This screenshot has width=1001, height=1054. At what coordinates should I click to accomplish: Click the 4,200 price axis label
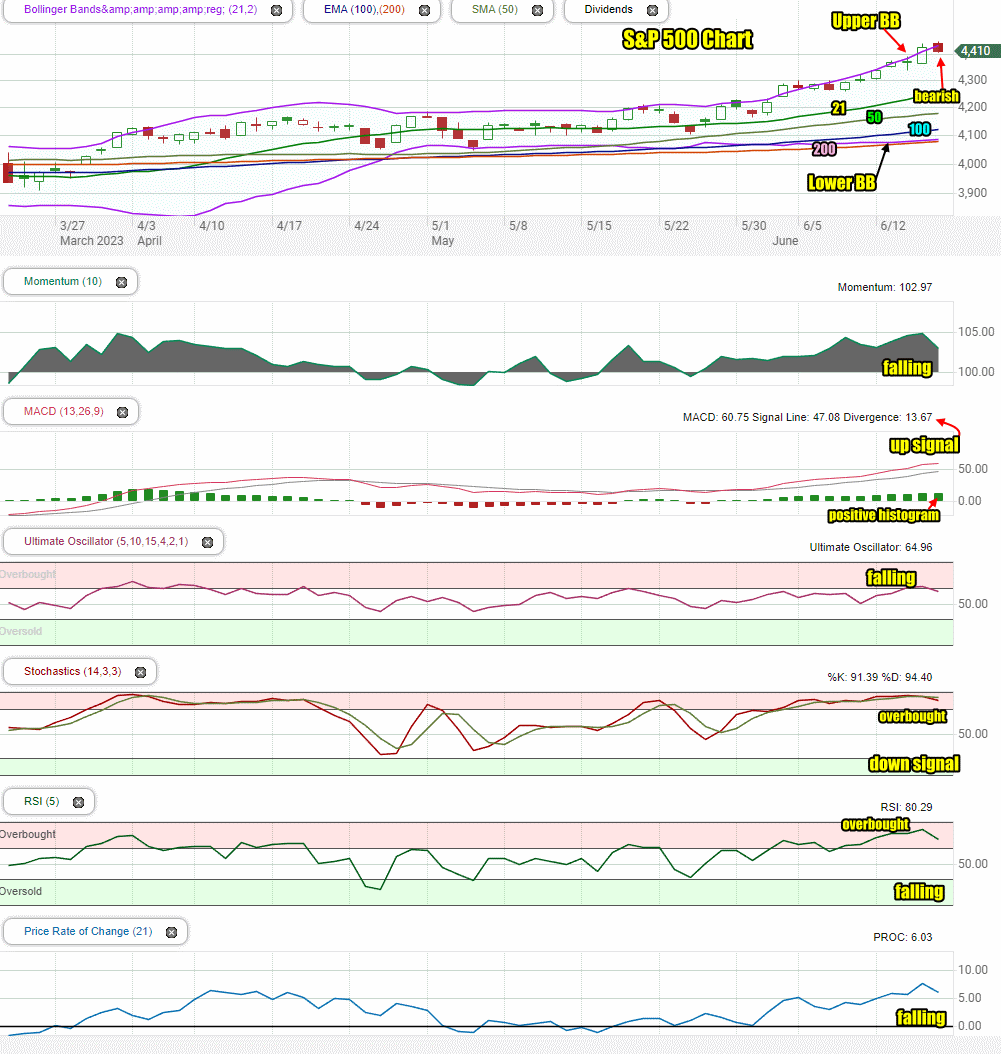[x=973, y=107]
